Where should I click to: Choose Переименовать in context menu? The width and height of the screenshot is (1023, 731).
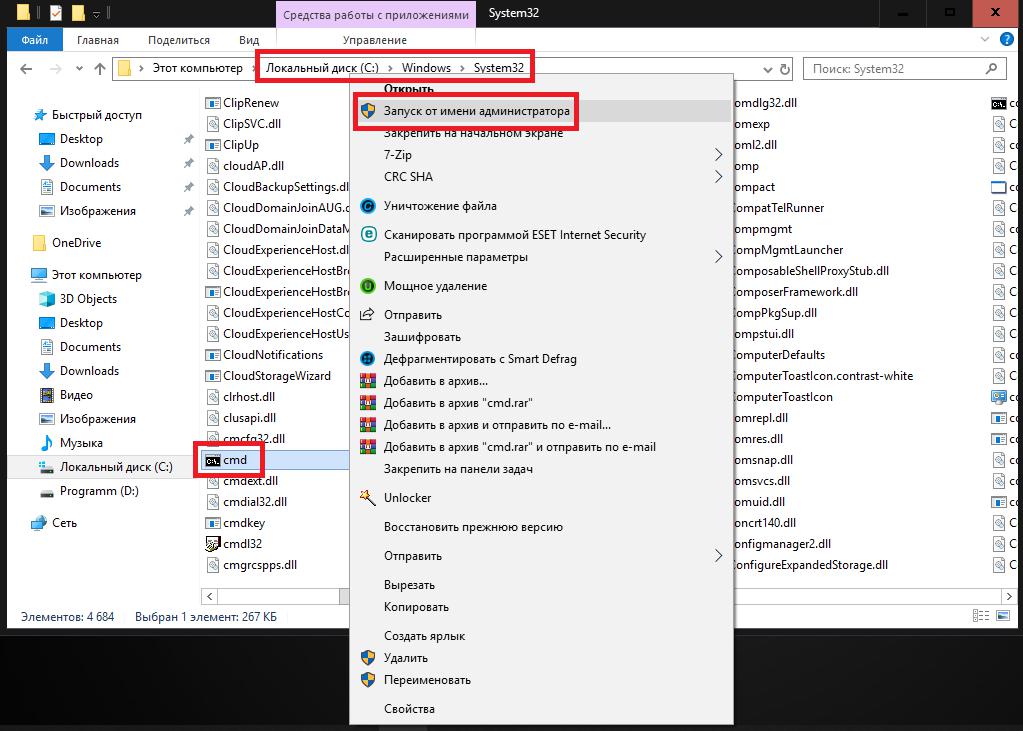(x=542, y=679)
